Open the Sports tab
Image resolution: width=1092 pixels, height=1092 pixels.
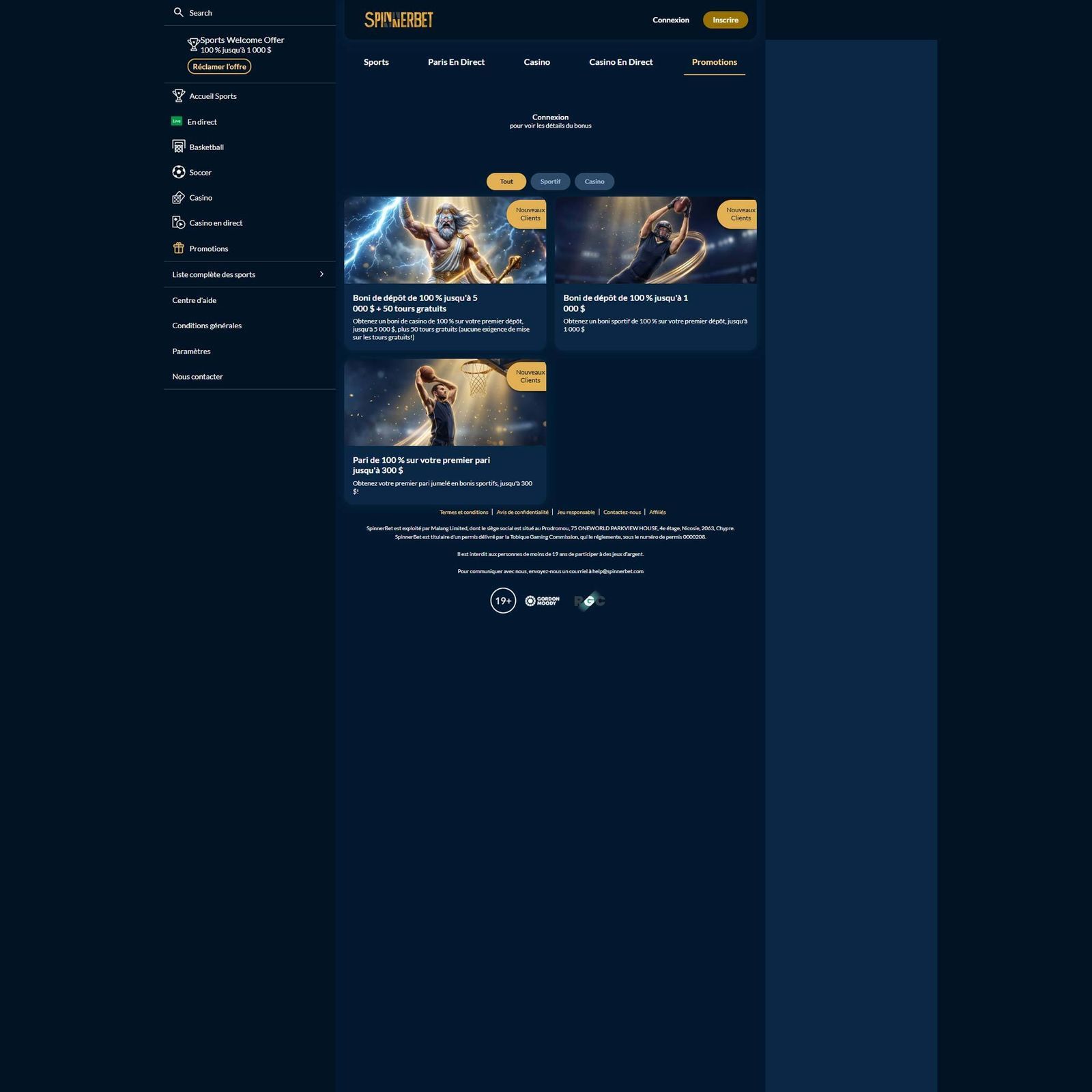coord(376,62)
